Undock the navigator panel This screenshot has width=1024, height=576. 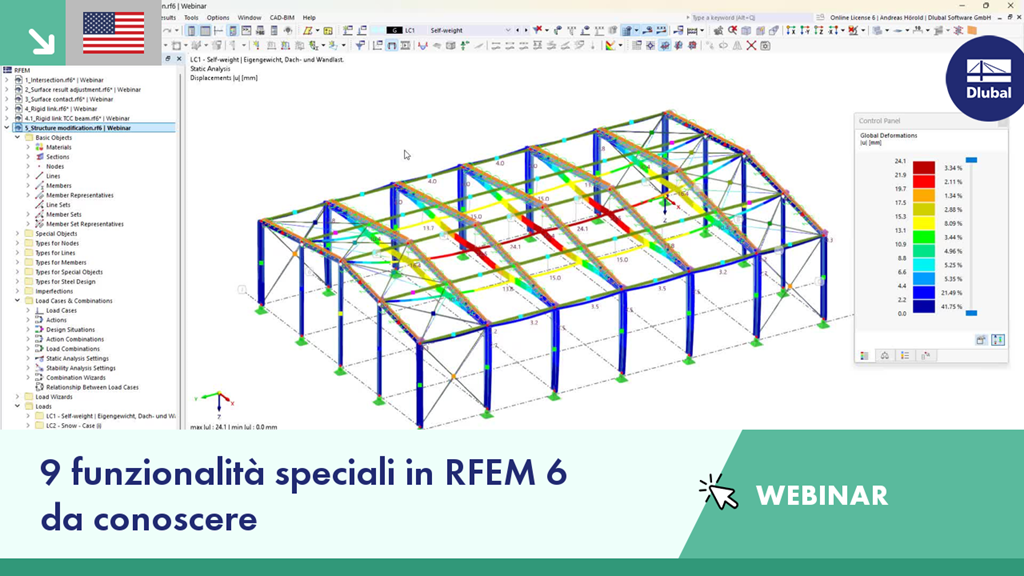168,59
